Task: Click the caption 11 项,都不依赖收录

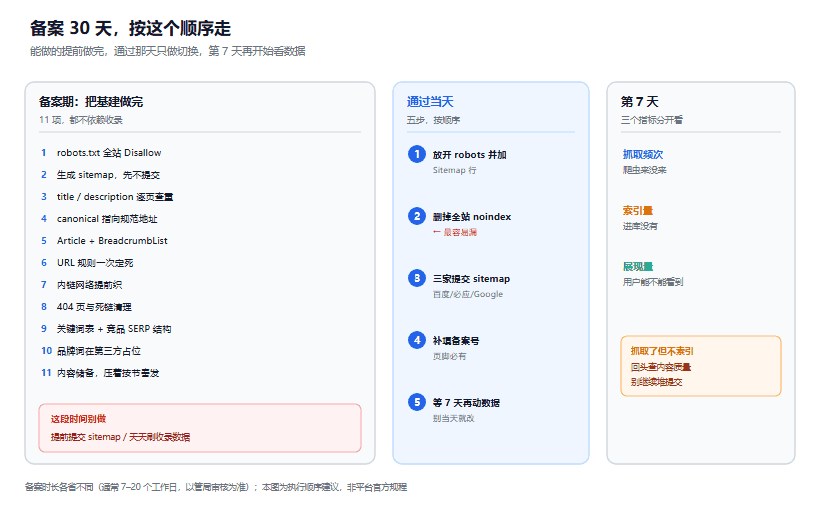Action: 81,120
